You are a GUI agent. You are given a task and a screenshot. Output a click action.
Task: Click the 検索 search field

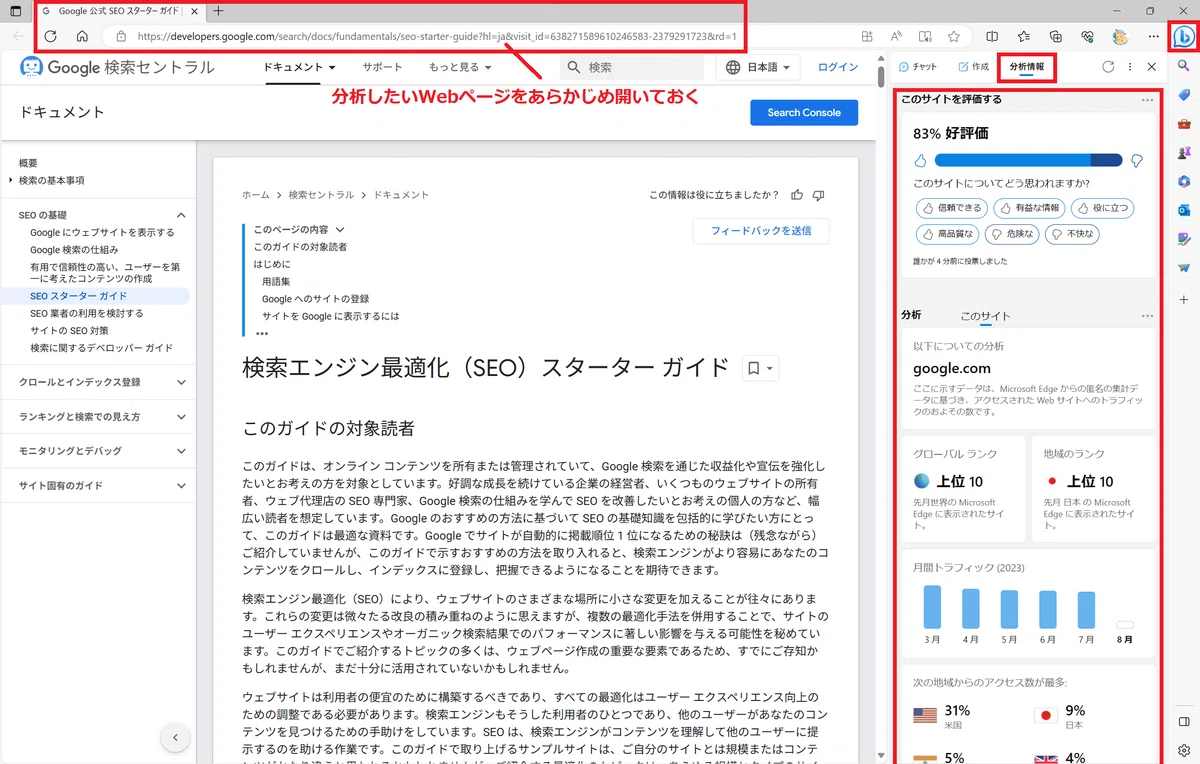(x=632, y=68)
